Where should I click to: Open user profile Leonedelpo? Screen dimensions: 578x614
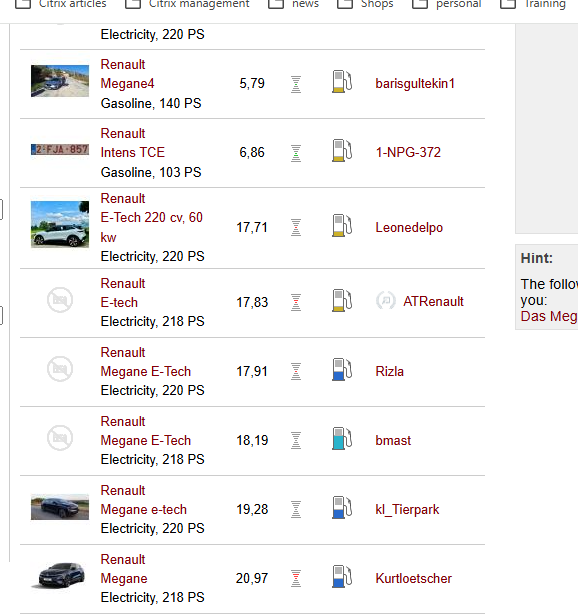point(409,228)
